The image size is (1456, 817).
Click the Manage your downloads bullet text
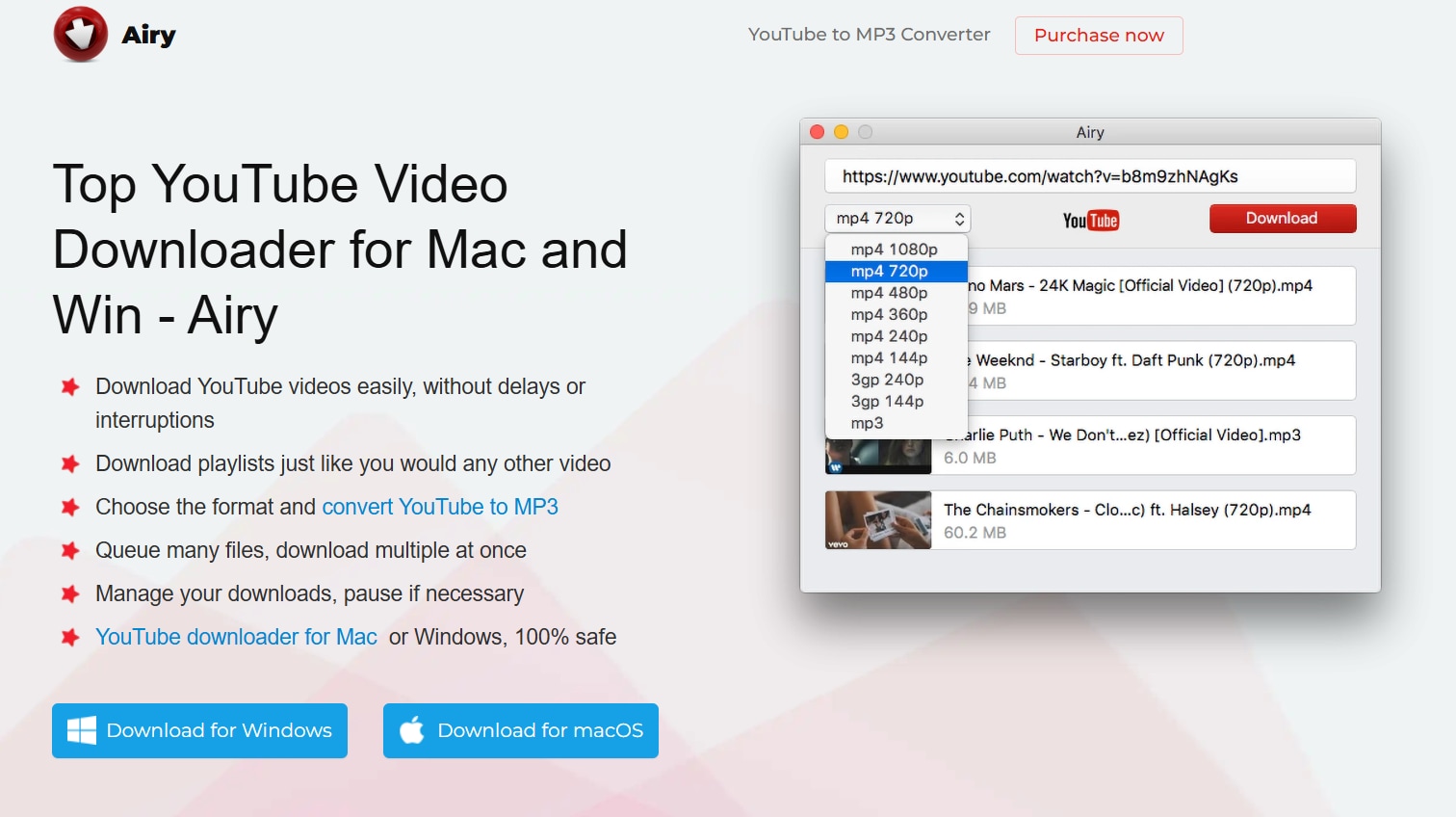click(310, 593)
